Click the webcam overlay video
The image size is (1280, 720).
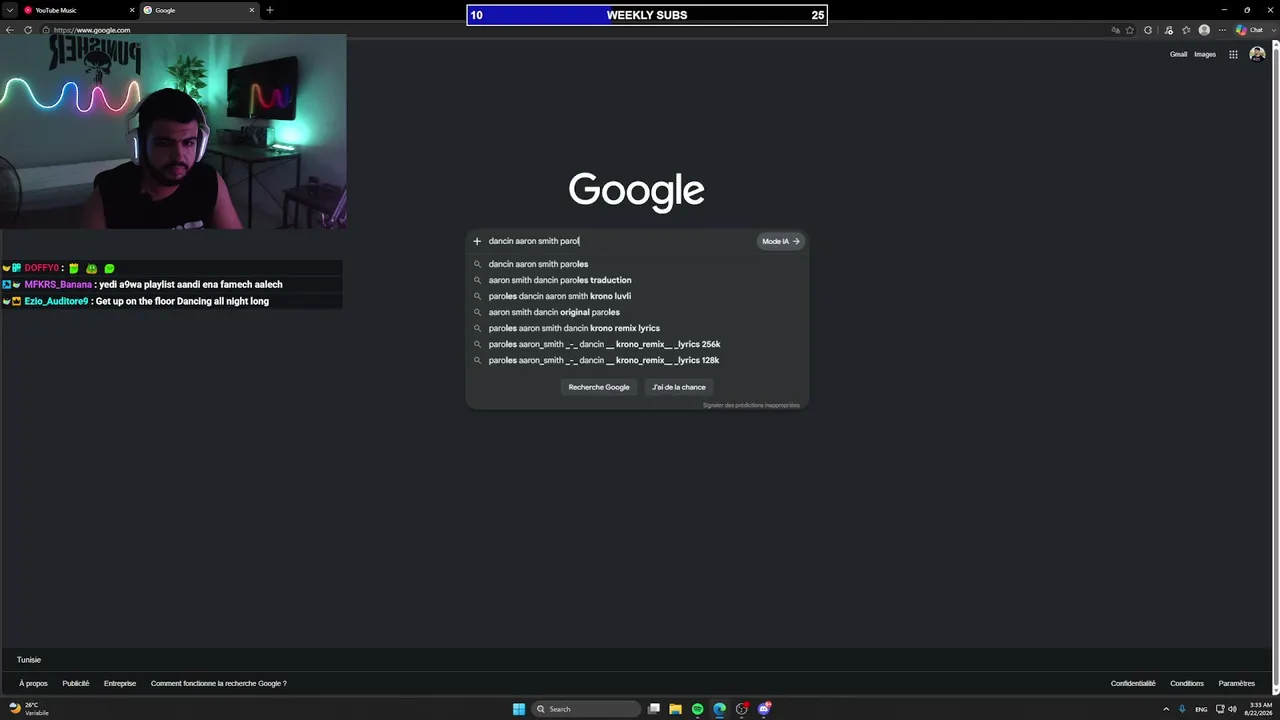(x=173, y=132)
